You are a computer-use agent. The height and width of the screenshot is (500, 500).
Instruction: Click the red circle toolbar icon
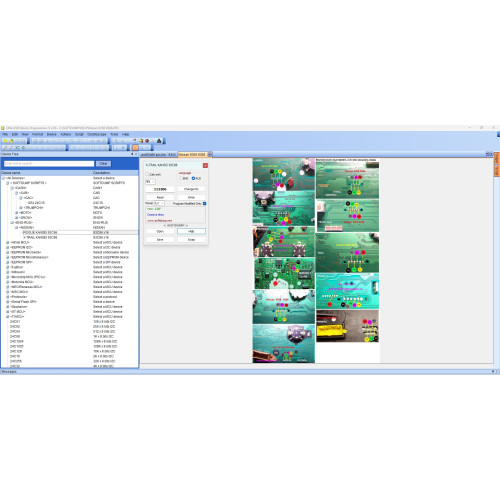tap(147, 141)
